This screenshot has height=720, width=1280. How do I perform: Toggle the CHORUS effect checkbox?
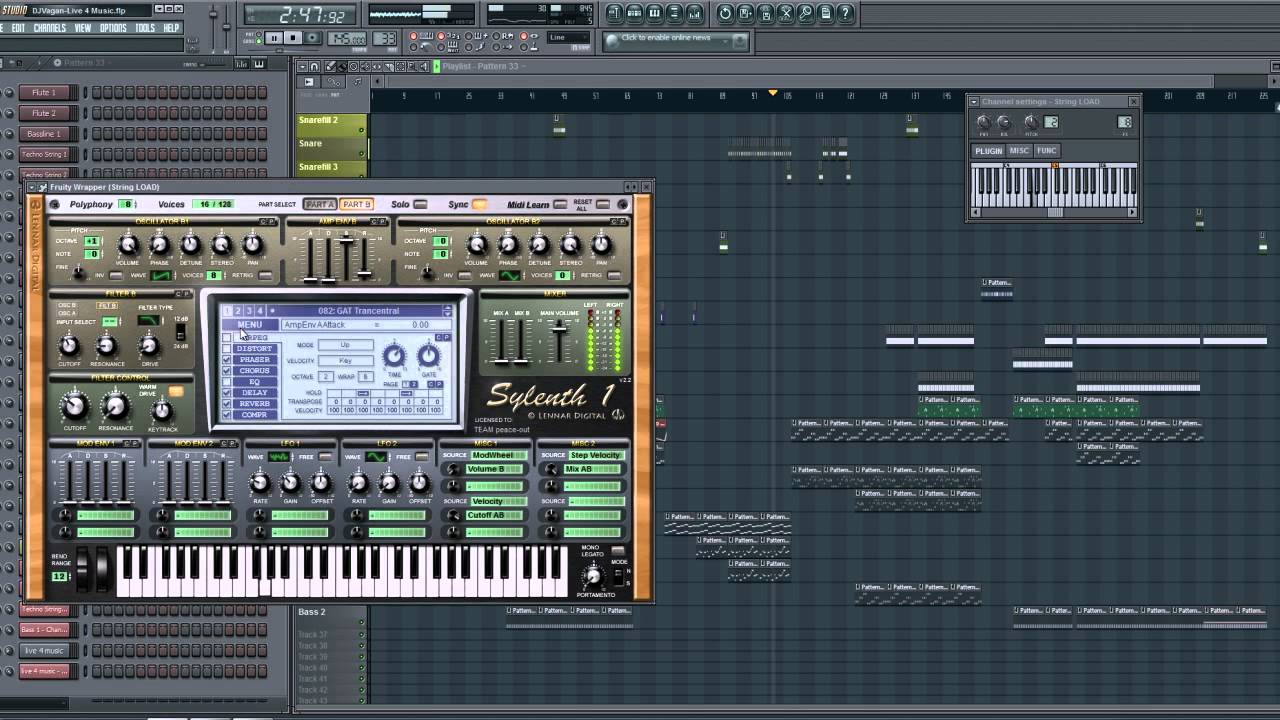(227, 371)
